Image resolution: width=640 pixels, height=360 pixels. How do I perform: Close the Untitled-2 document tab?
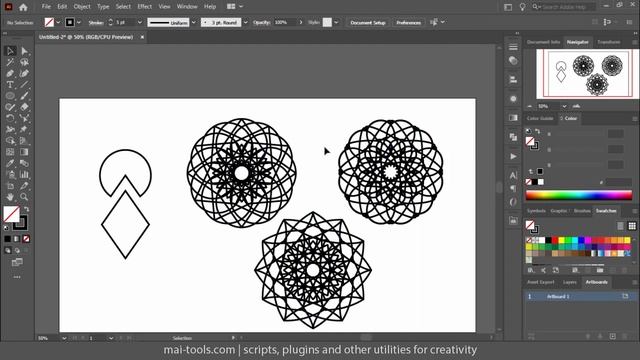tap(142, 37)
